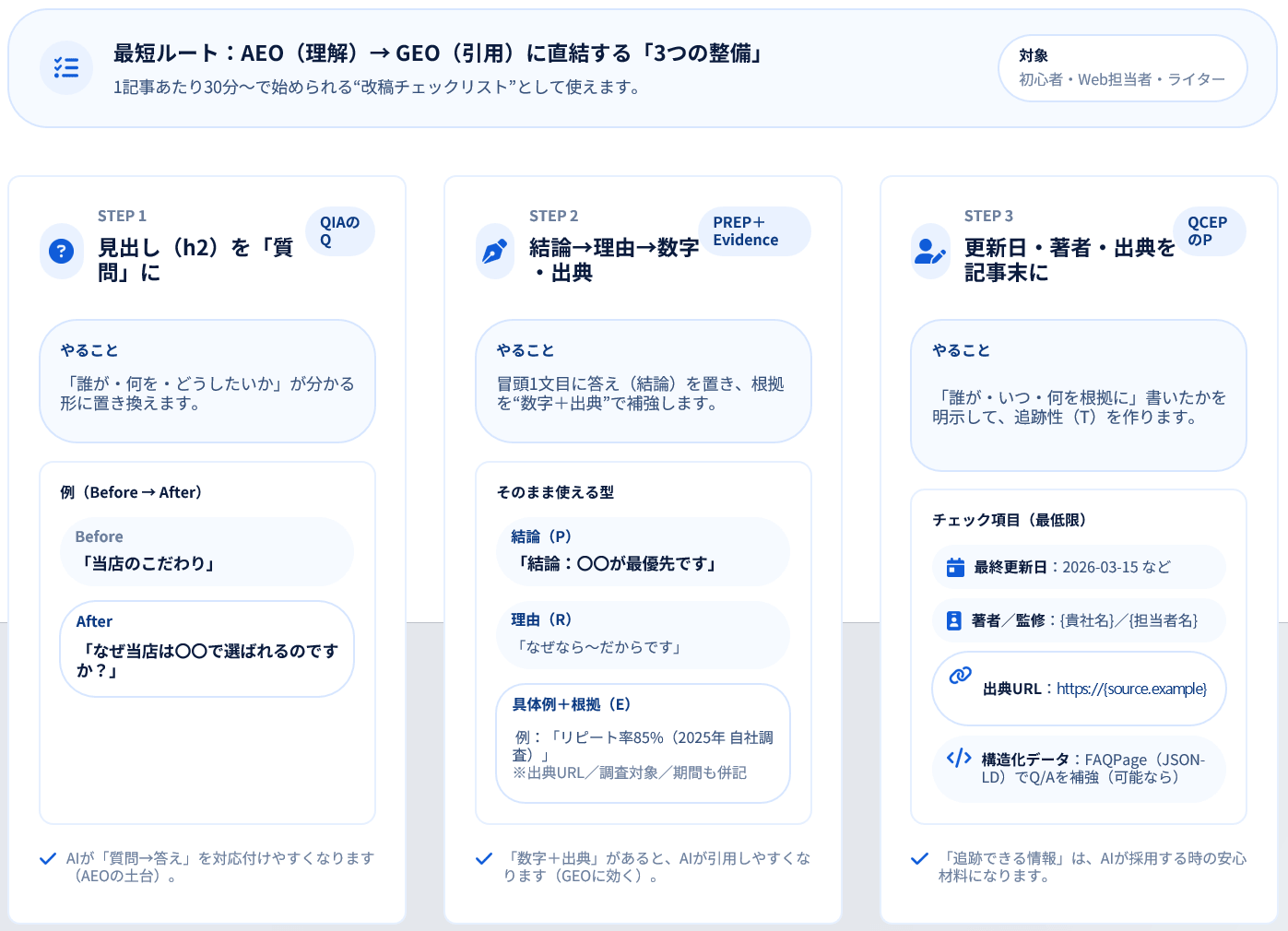Toggle the checkmark under STEP 1 footer
Image resolution: width=1288 pixels, height=931 pixels.
click(x=48, y=858)
